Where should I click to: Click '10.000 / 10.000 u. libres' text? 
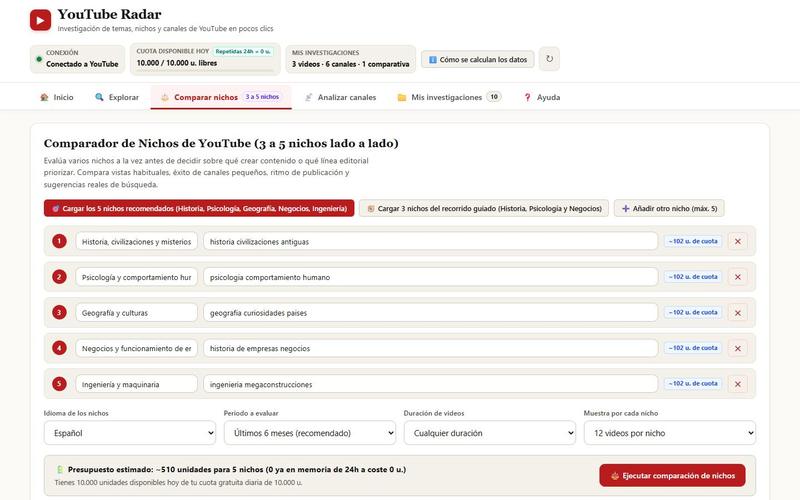coord(177,63)
